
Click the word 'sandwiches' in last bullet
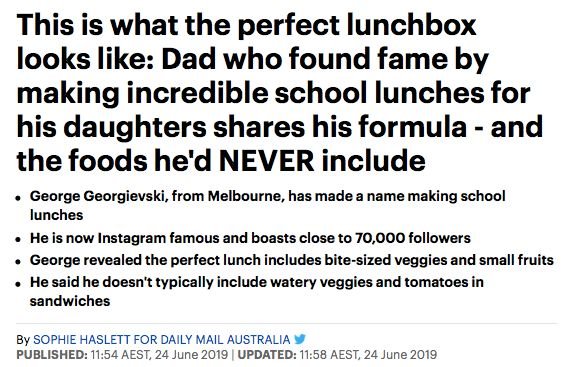click(70, 301)
